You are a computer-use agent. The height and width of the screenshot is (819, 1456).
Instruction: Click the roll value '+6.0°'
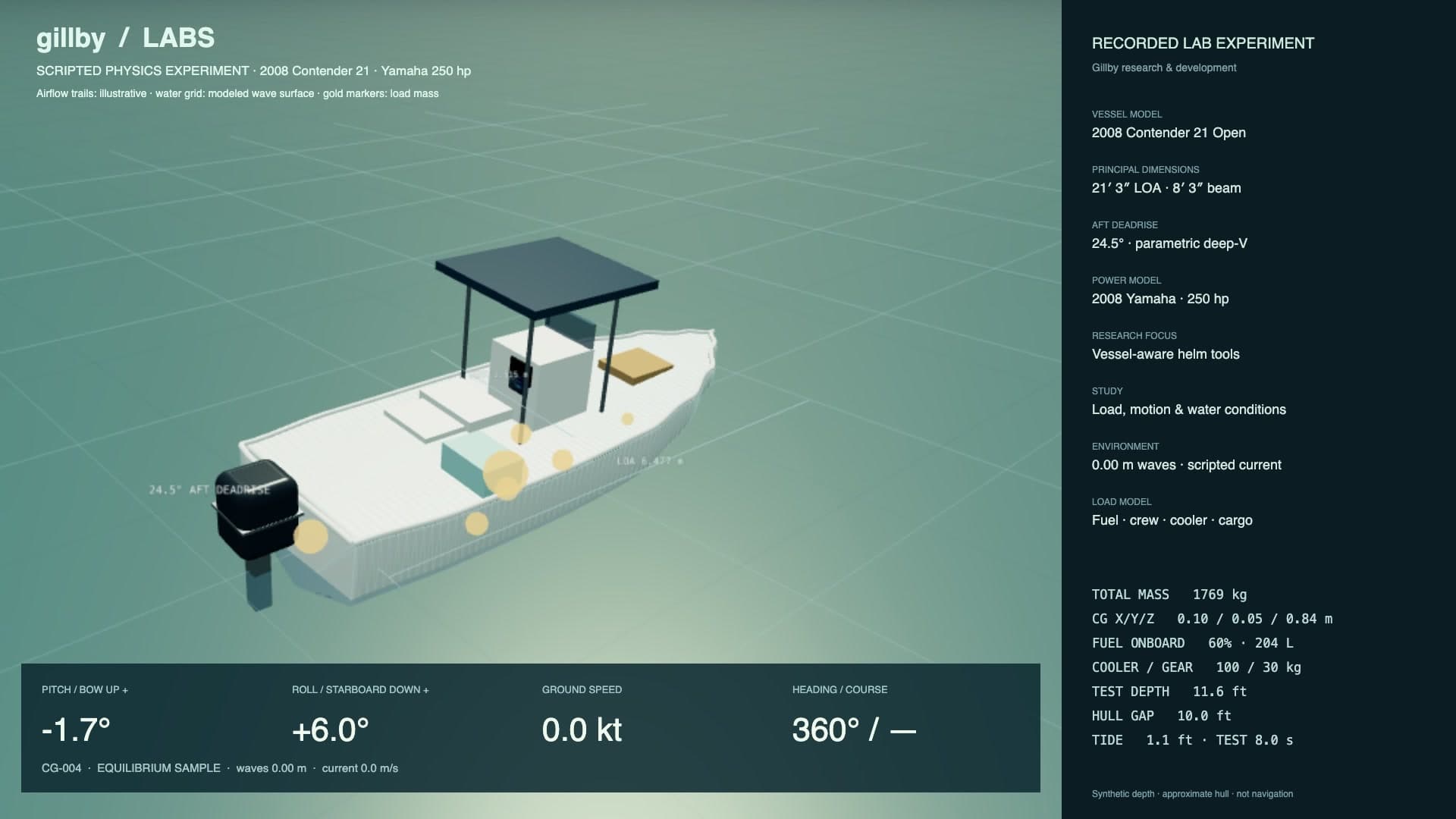point(331,730)
